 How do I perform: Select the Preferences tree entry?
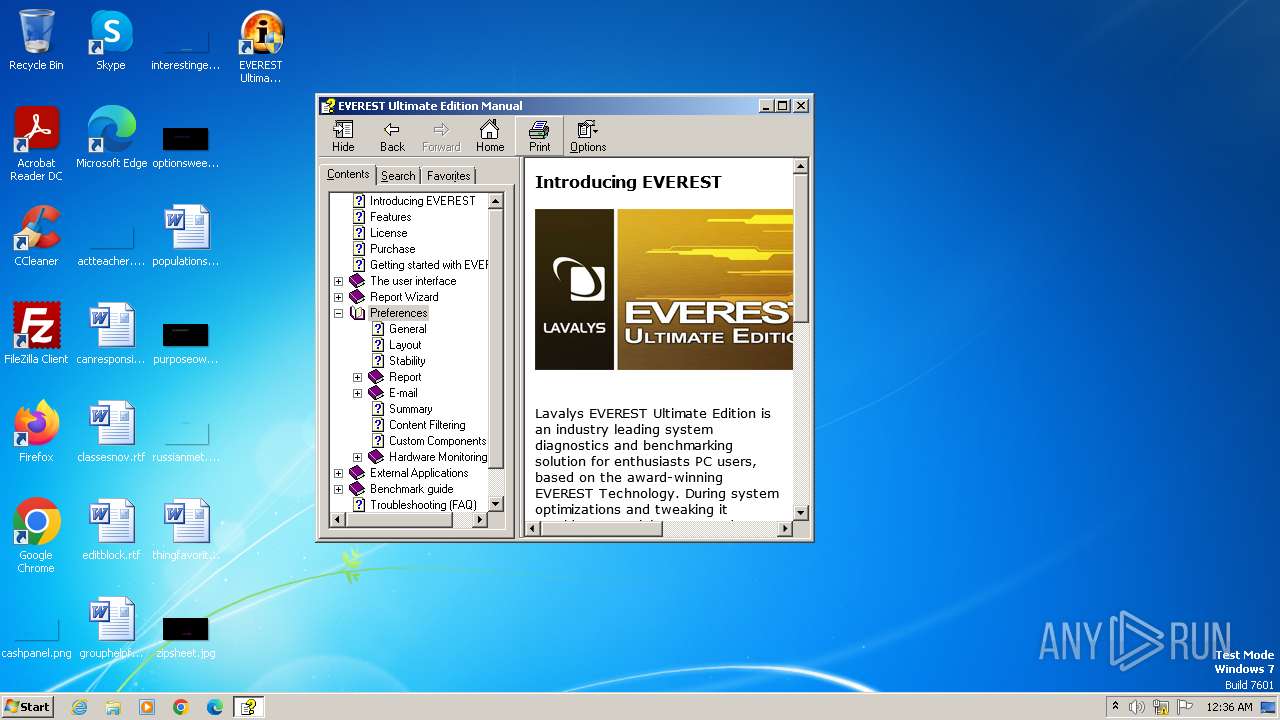click(x=398, y=313)
